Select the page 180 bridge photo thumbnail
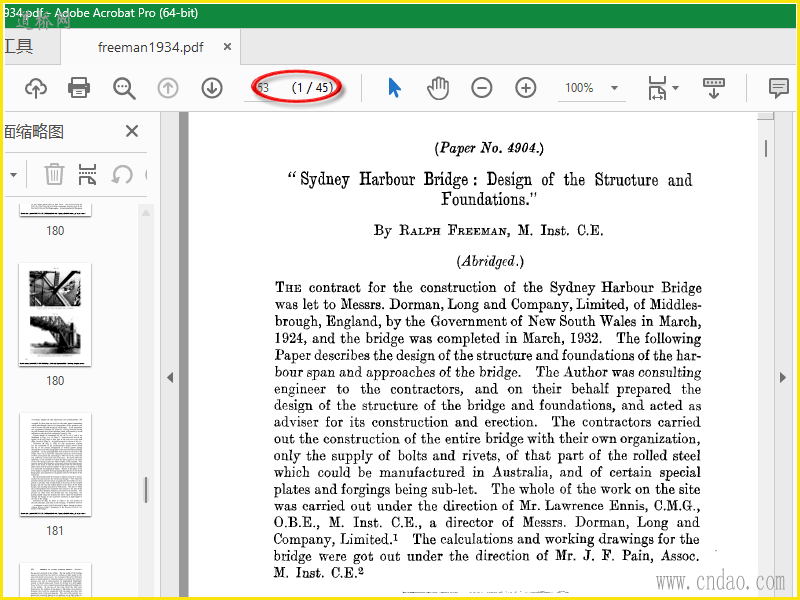Image resolution: width=800 pixels, height=600 pixels. pos(55,315)
